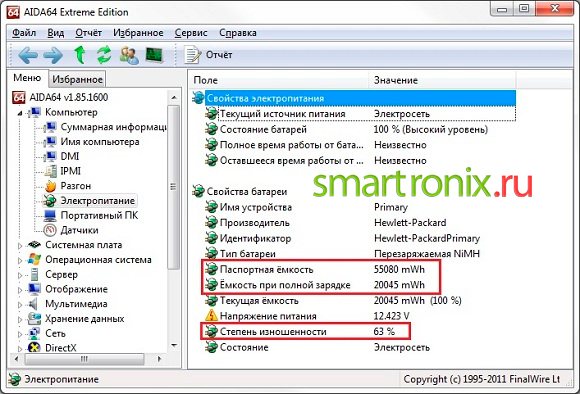The height and width of the screenshot is (394, 580).
Task: Open the Файл menu
Action: tap(24, 33)
